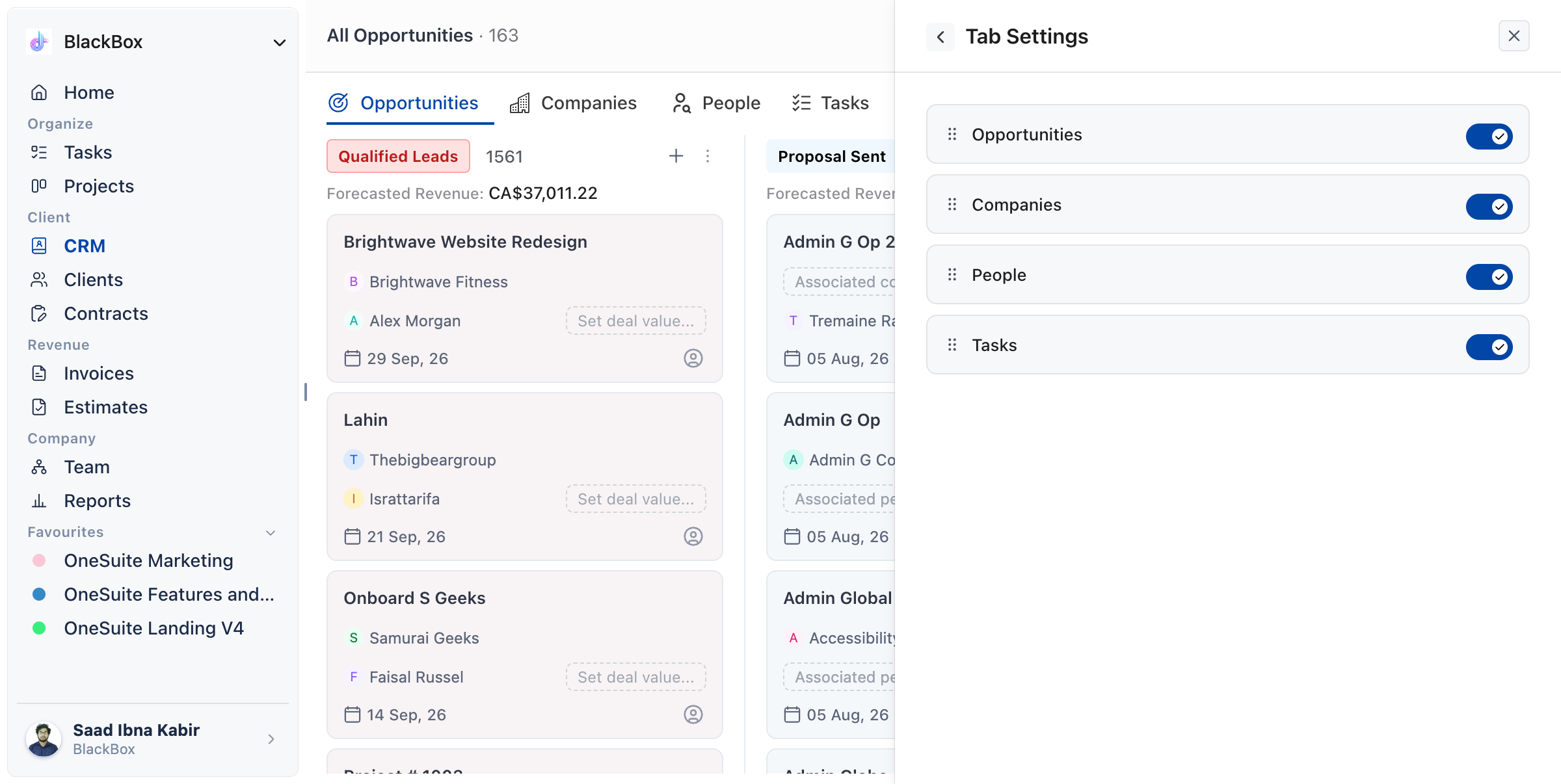
Task: Click the BlackBox workspace logo
Action: pos(39,42)
